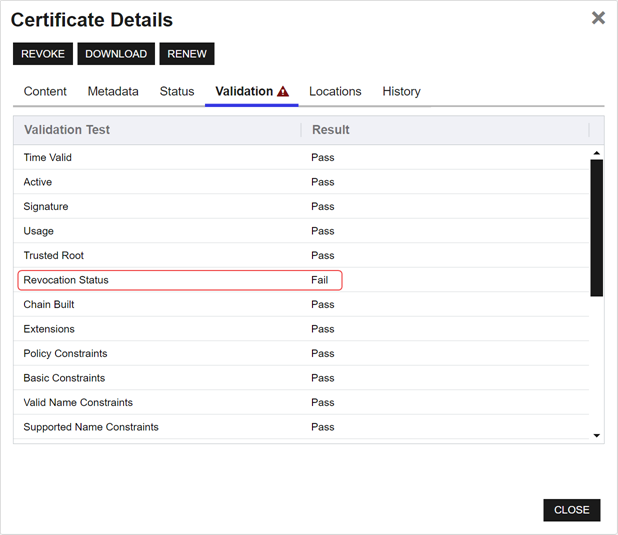Click the Validation warning triangle icon

click(283, 92)
